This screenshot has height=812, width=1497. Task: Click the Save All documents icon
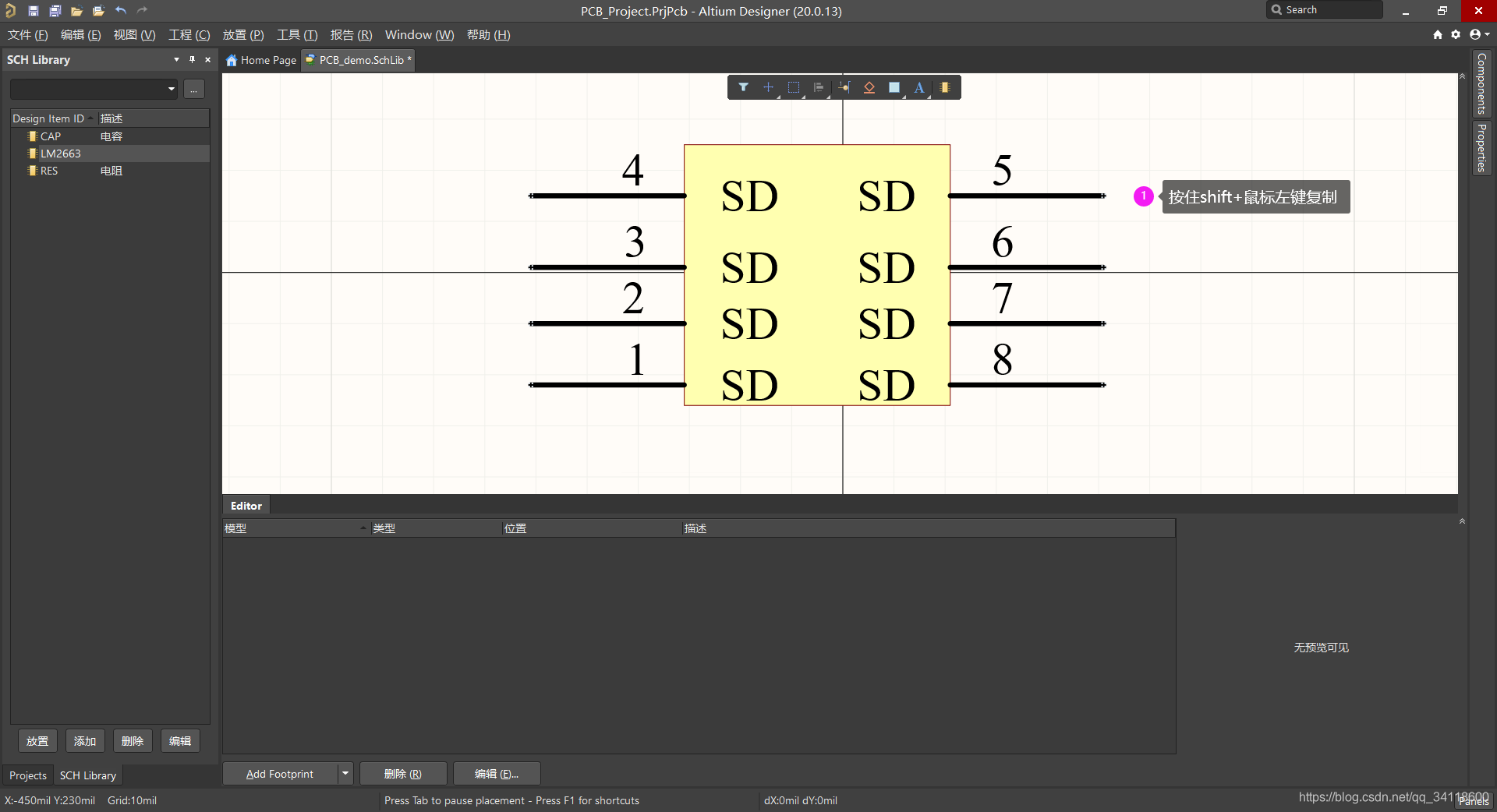pos(55,11)
